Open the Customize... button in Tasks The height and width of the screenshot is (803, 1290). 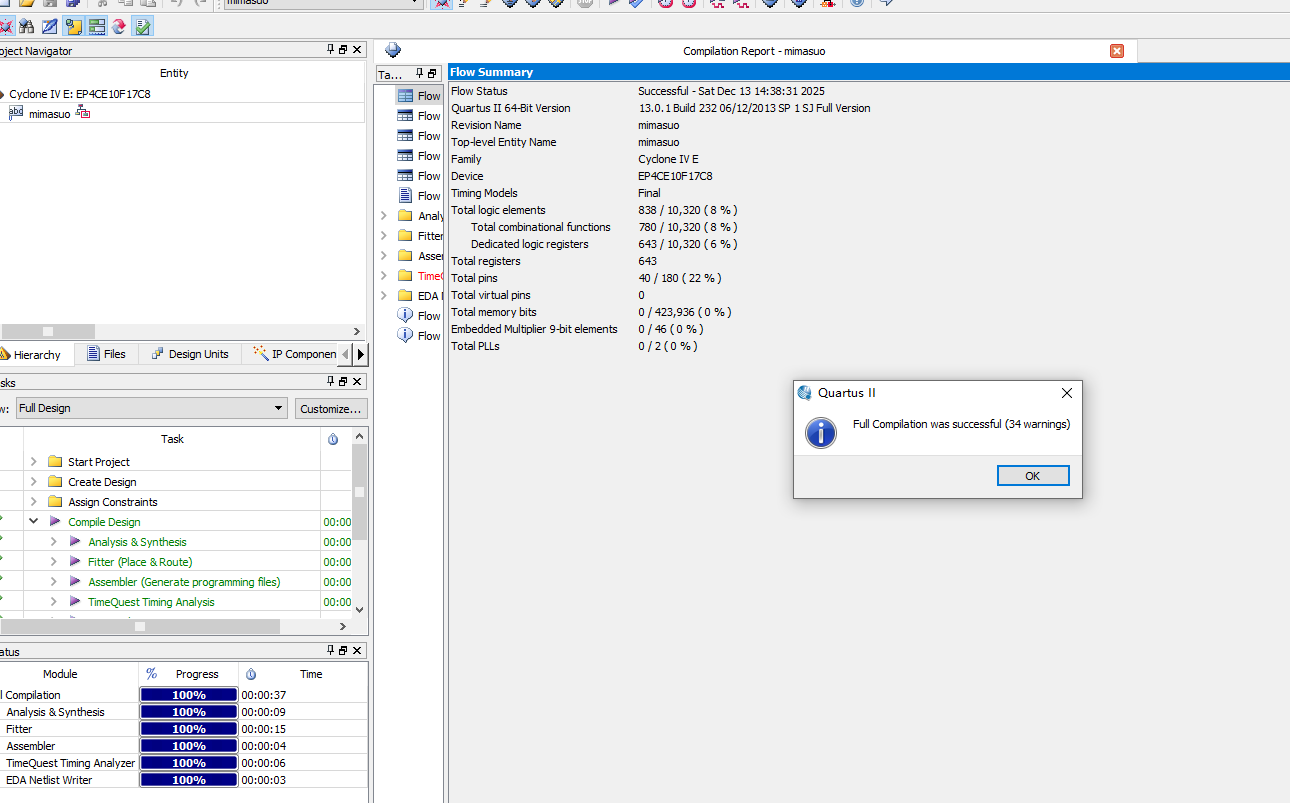click(331, 408)
